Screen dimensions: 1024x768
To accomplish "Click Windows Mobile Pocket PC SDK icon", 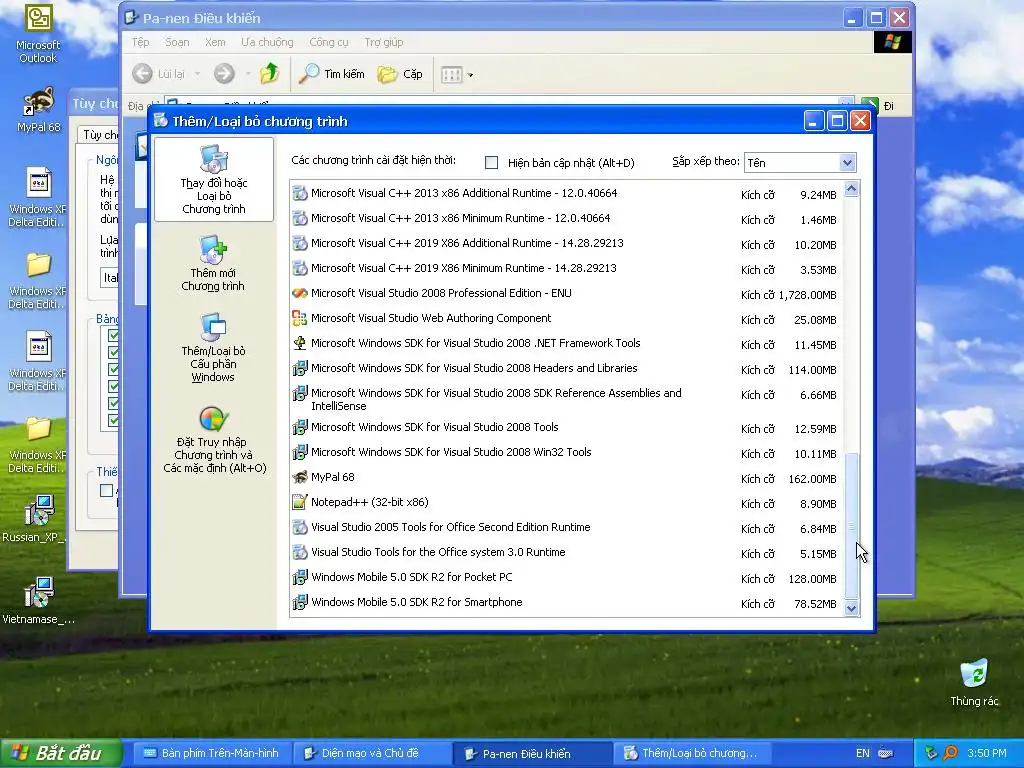I will pos(300,577).
